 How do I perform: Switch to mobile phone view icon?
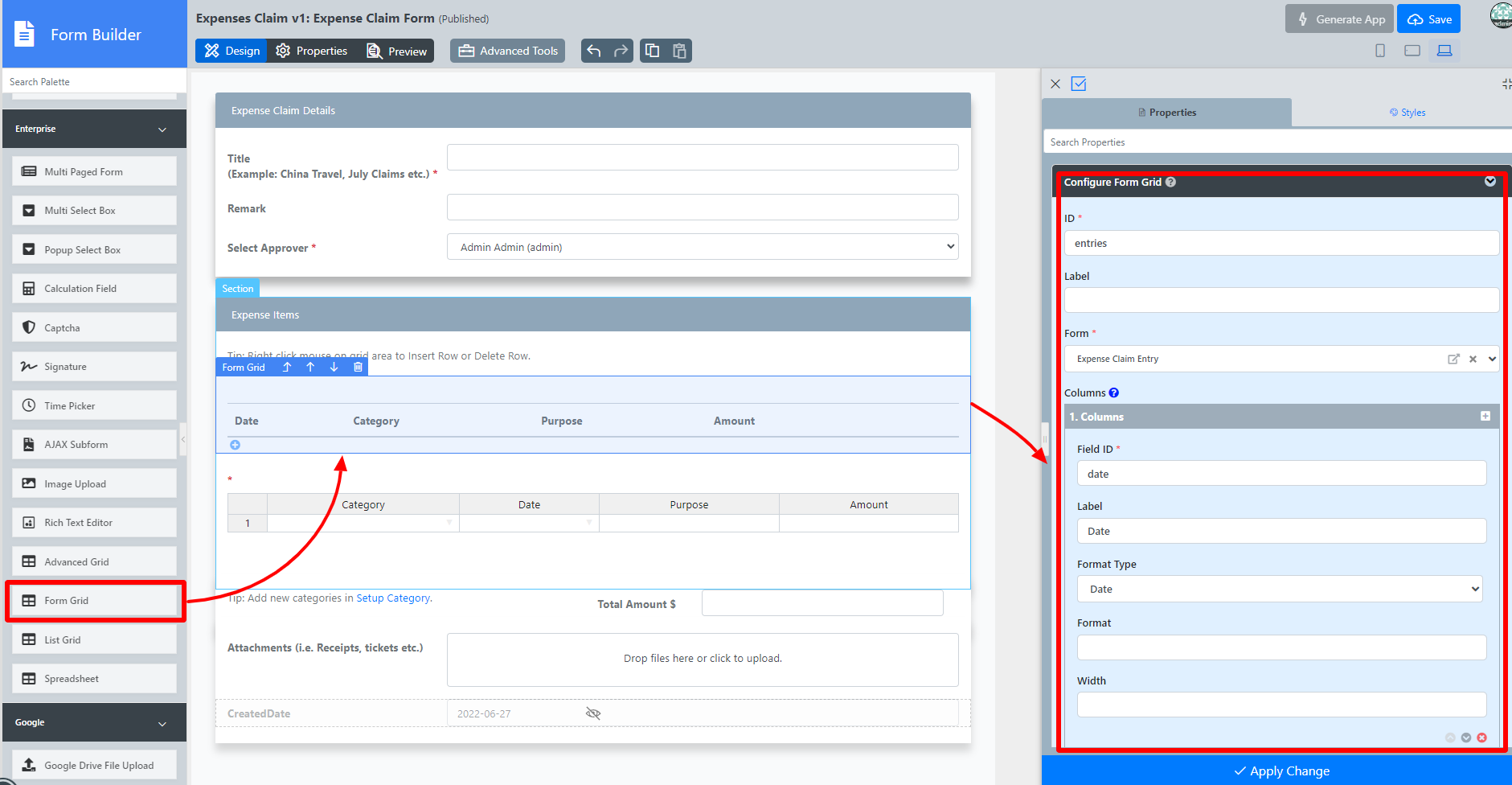(x=1380, y=51)
